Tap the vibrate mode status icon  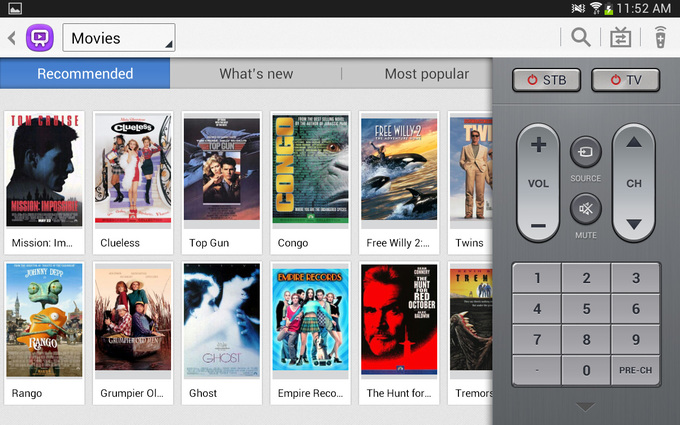point(578,8)
